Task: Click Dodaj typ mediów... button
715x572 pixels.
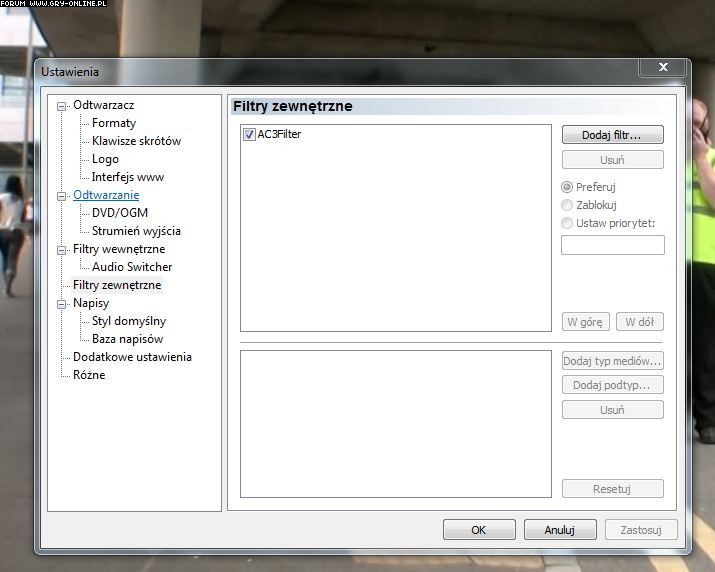Action: click(x=612, y=361)
